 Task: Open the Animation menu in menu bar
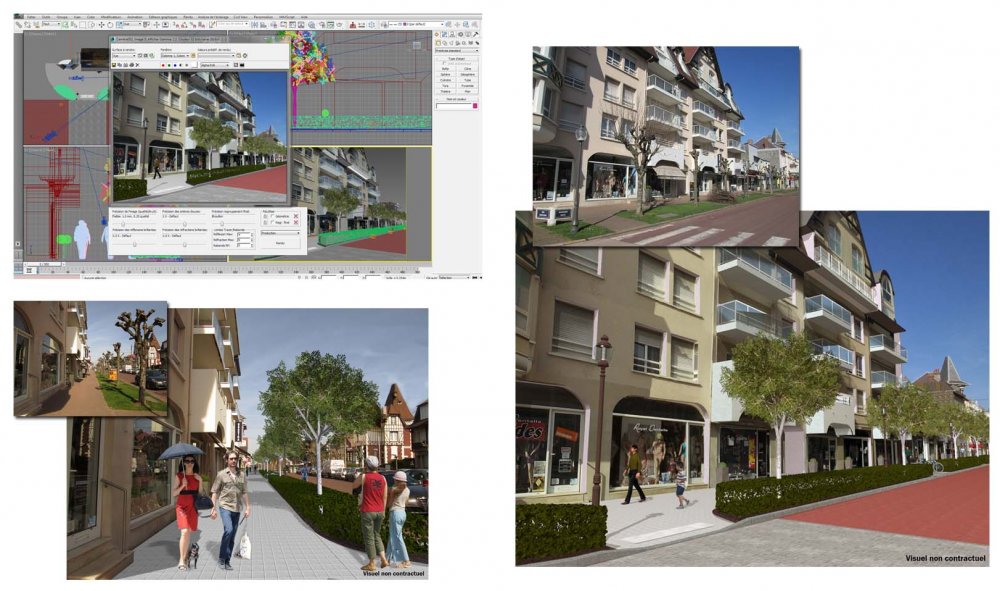tap(135, 17)
